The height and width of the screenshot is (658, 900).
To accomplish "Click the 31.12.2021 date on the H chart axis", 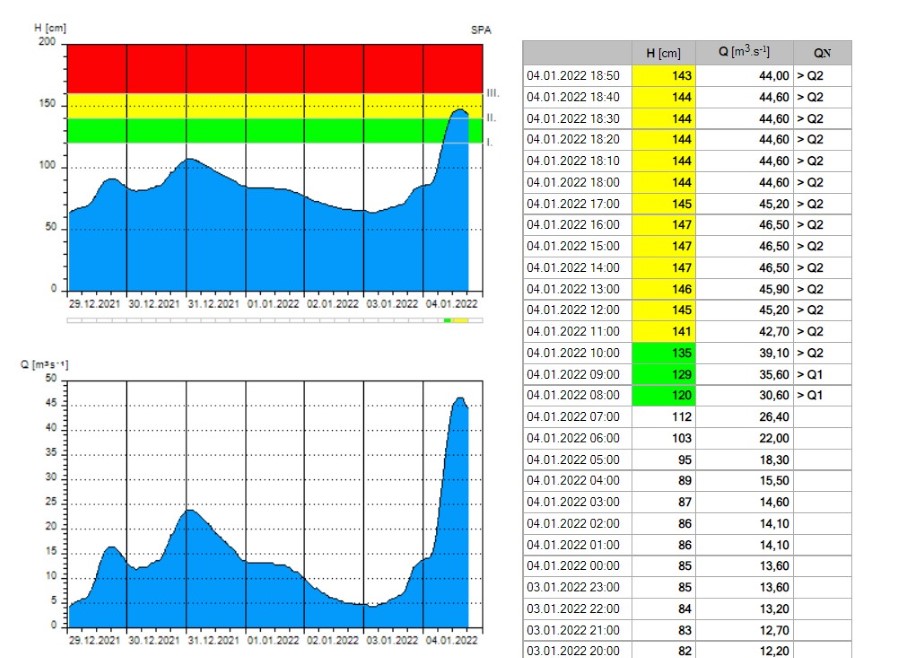I will (x=215, y=304).
